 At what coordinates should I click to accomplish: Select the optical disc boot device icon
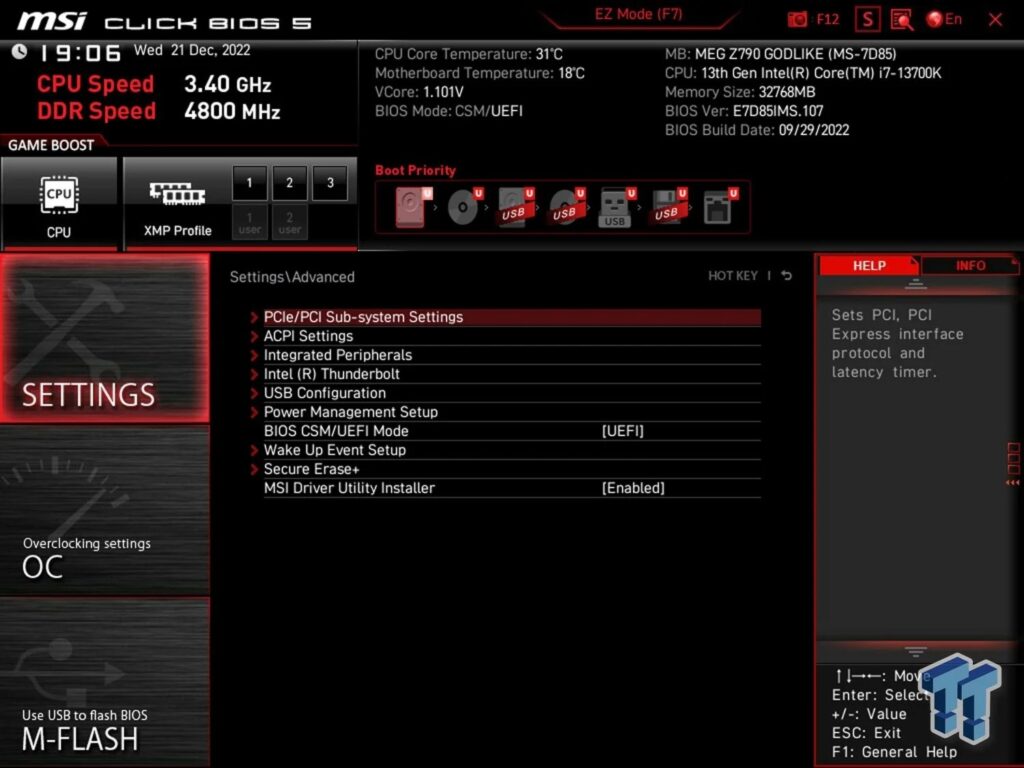tap(464, 207)
